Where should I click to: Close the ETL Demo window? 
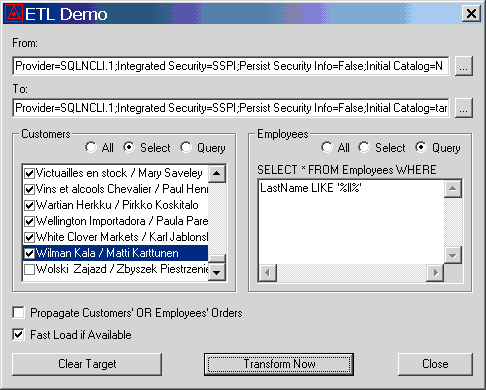tap(471, 14)
